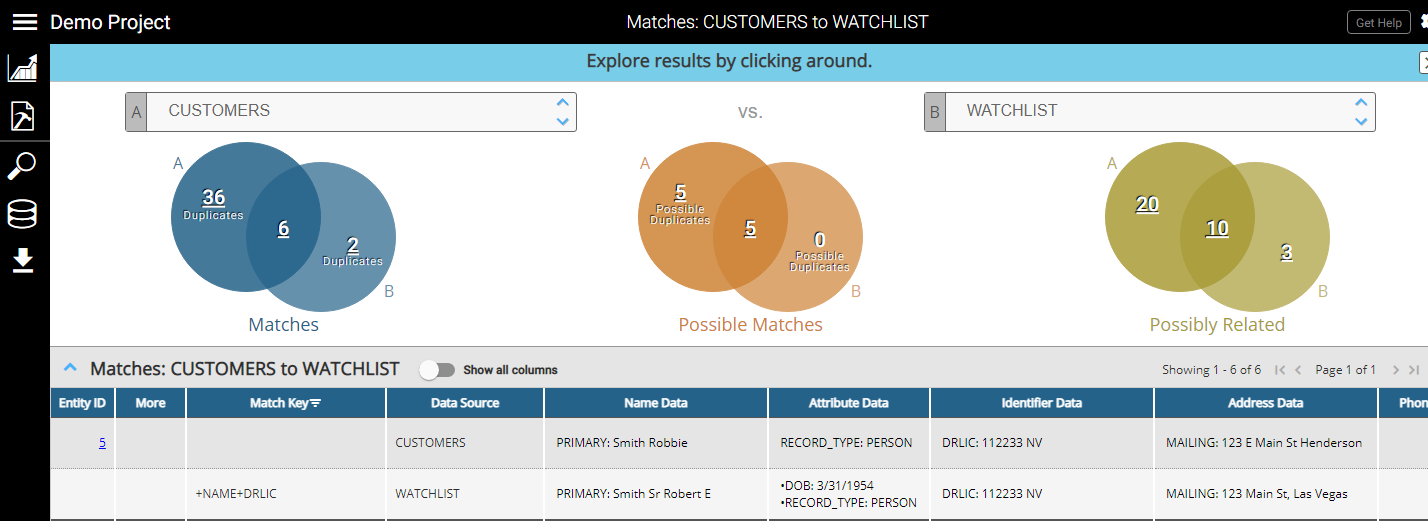The width and height of the screenshot is (1428, 521).
Task: Select the 6 overlap count in Matches diagram
Action: pyautogui.click(x=283, y=229)
